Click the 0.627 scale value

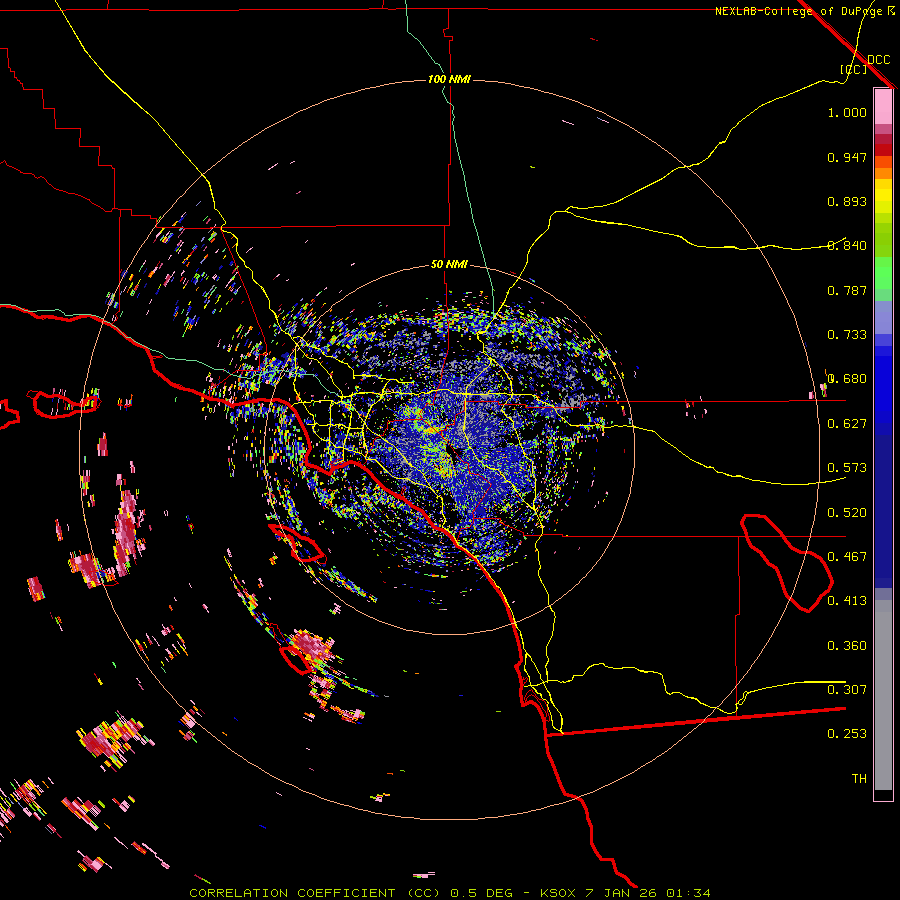[847, 424]
